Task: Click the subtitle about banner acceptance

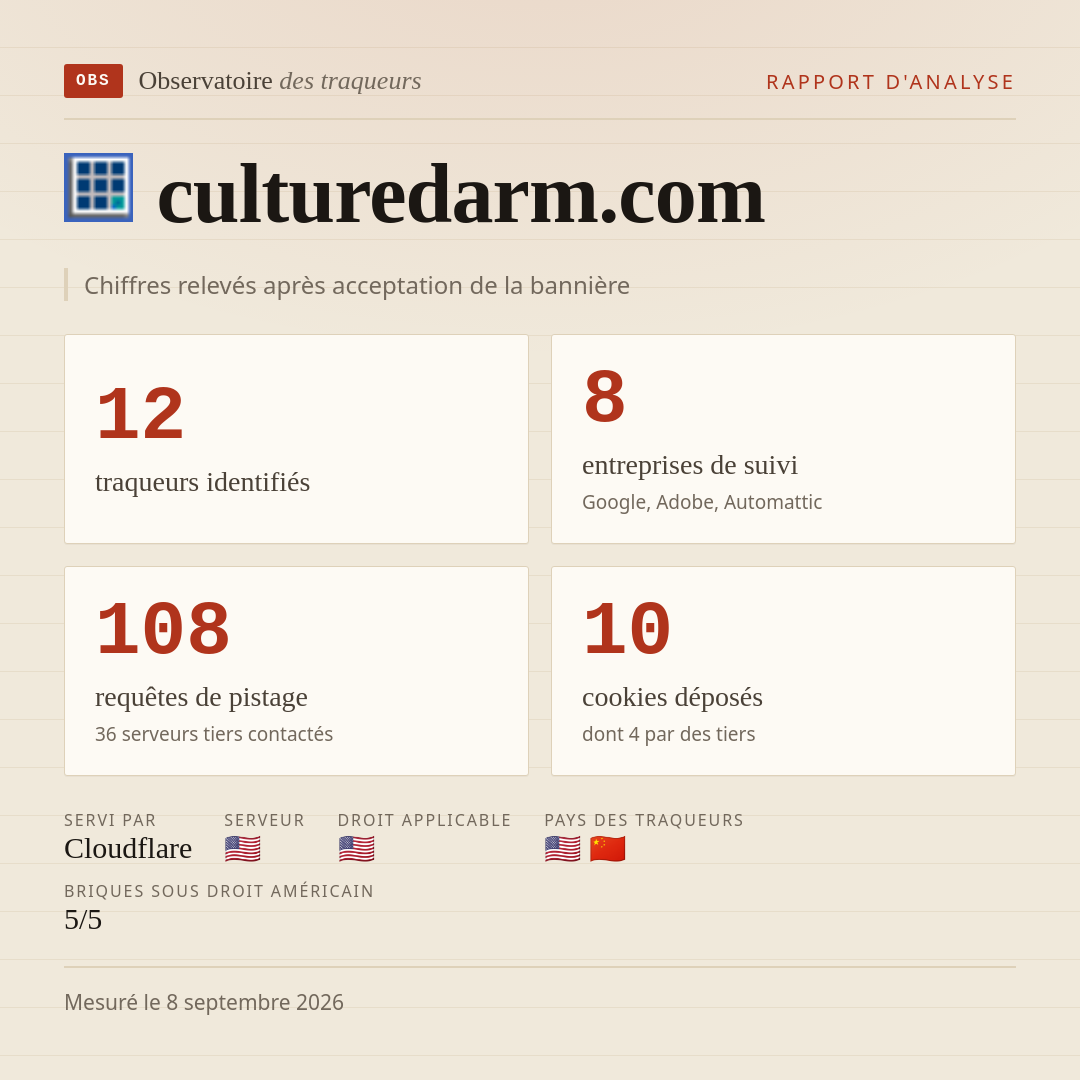Action: [x=357, y=285]
